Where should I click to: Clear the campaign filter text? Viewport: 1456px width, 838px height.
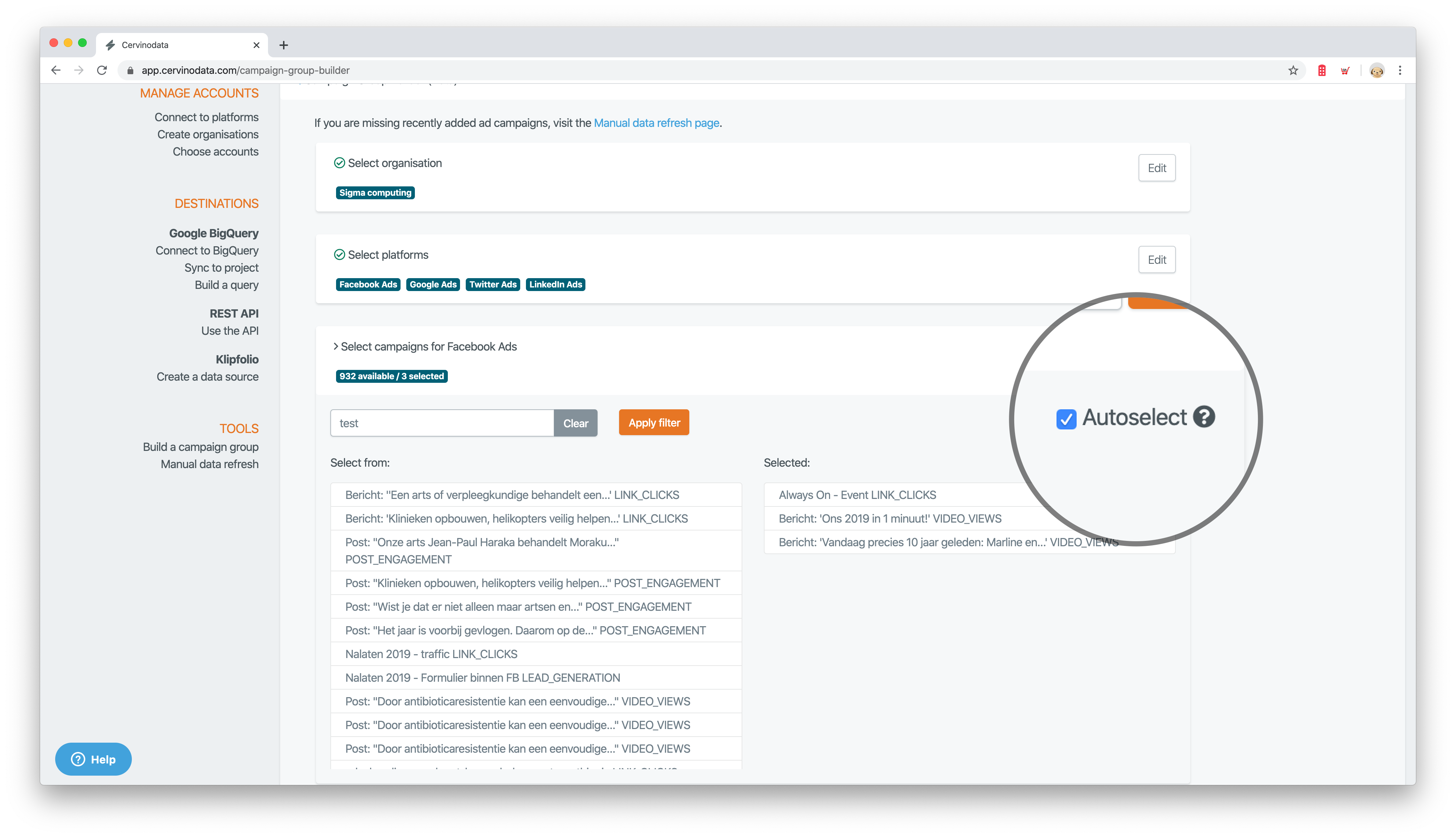click(575, 423)
